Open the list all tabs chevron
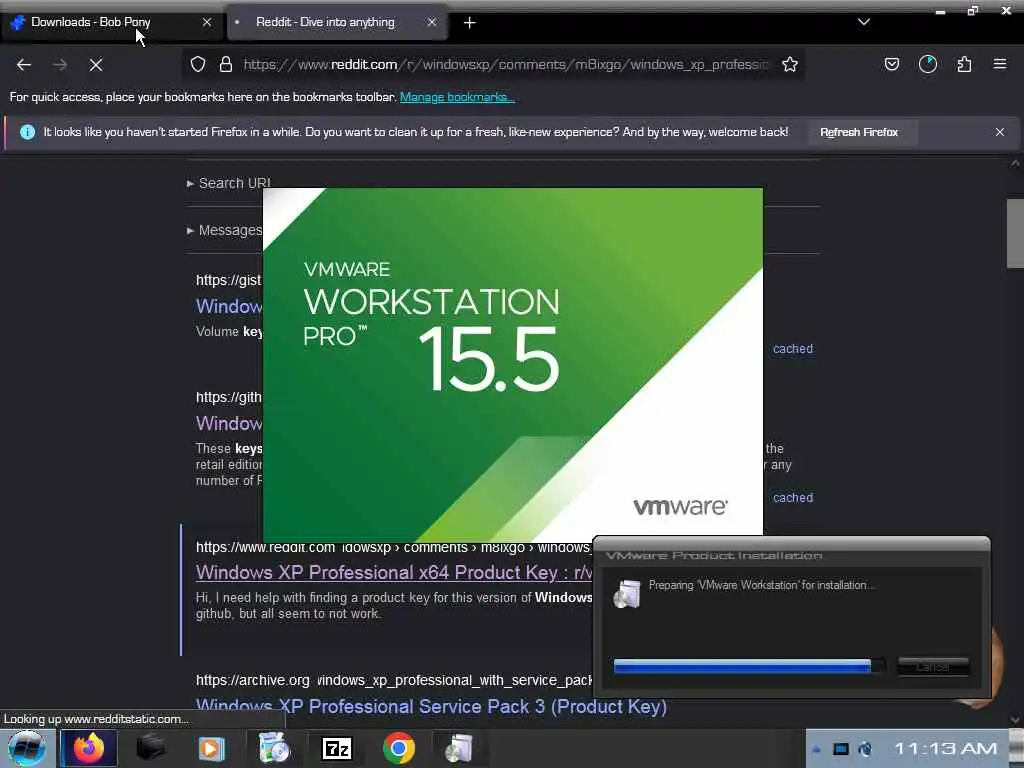The image size is (1024, 768). [863, 22]
